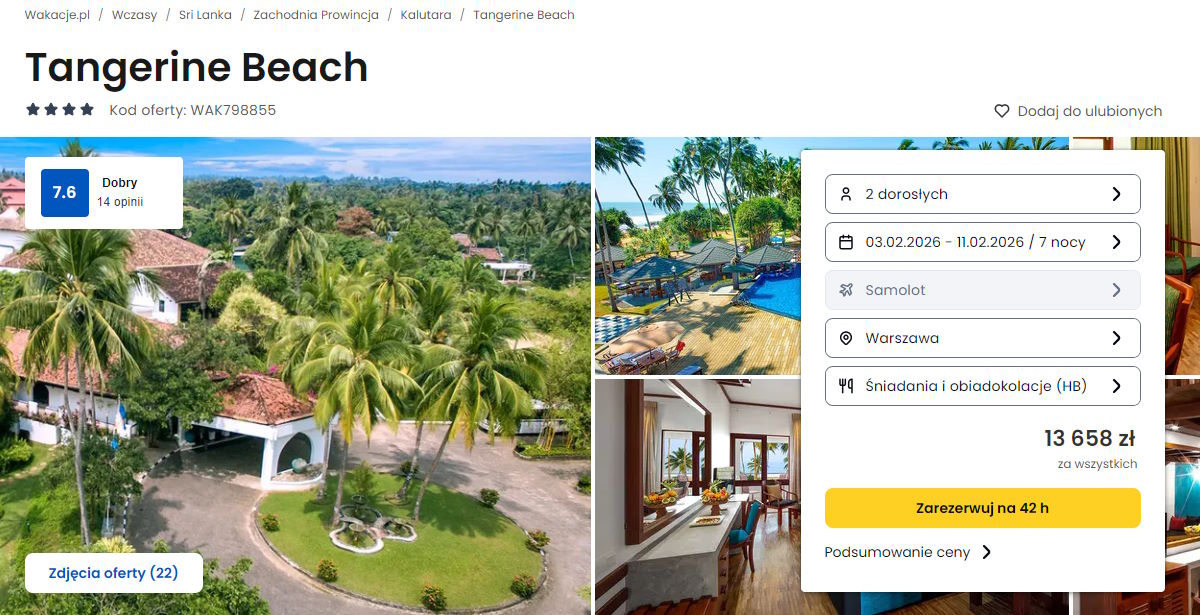Image resolution: width=1200 pixels, height=615 pixels.
Task: Go to Sri Lanka breadcrumb
Action: (205, 15)
